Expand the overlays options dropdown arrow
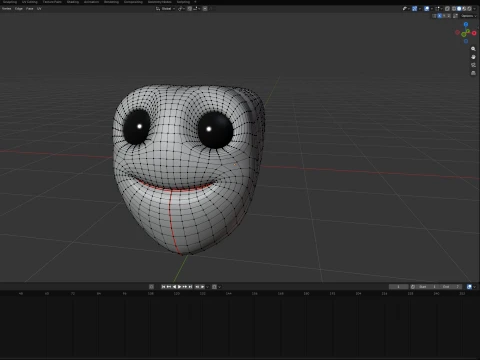This screenshot has height=360, width=480. [x=432, y=9]
